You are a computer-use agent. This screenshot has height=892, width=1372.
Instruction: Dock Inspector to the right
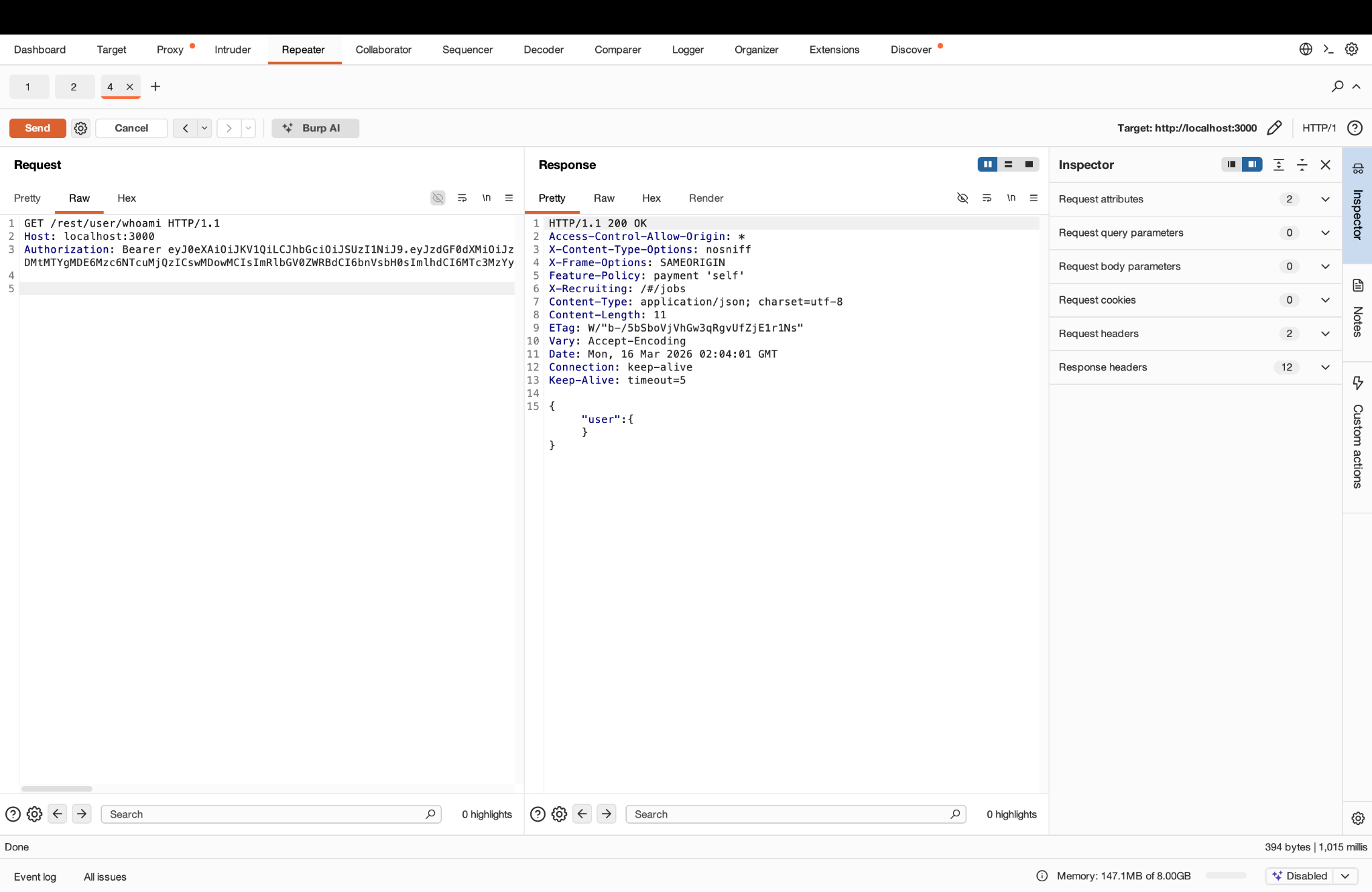point(1252,164)
